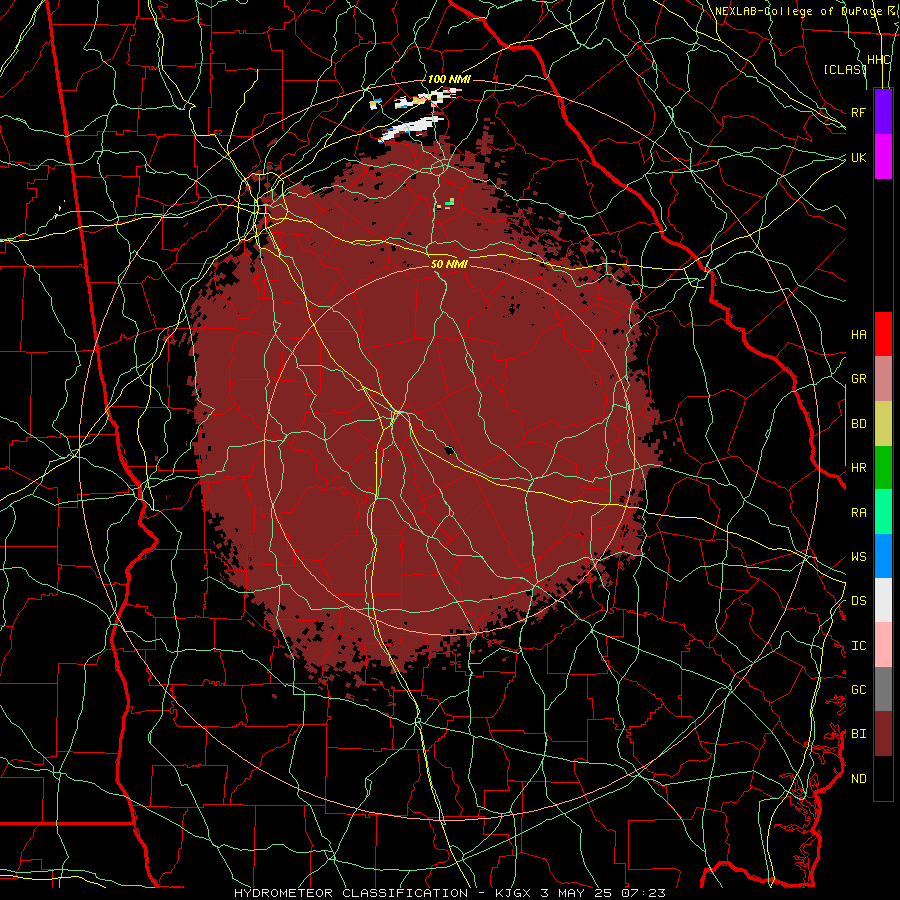Viewport: 900px width, 900px height.
Task: Click the small black hole near radar center
Action: click(x=449, y=449)
